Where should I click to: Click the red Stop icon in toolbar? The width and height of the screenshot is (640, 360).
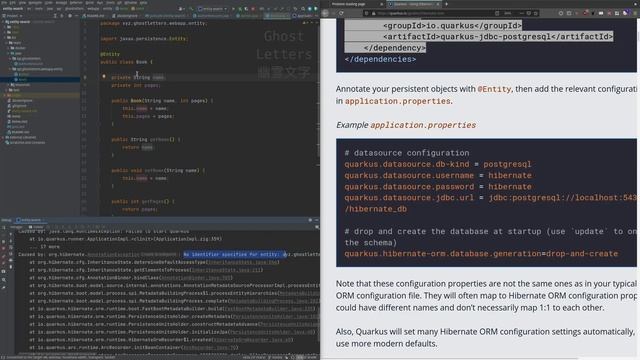253,9
